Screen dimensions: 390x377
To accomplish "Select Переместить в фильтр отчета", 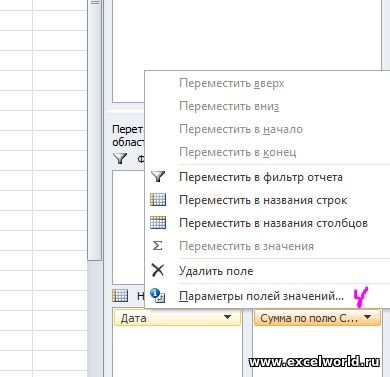I will 261,177.
